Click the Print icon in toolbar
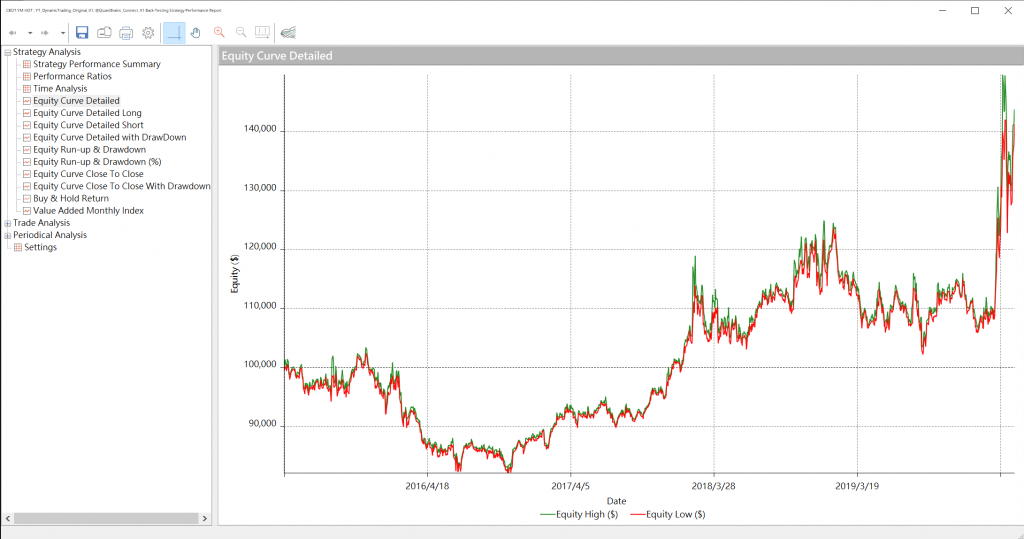The image size is (1024, 539). (126, 33)
